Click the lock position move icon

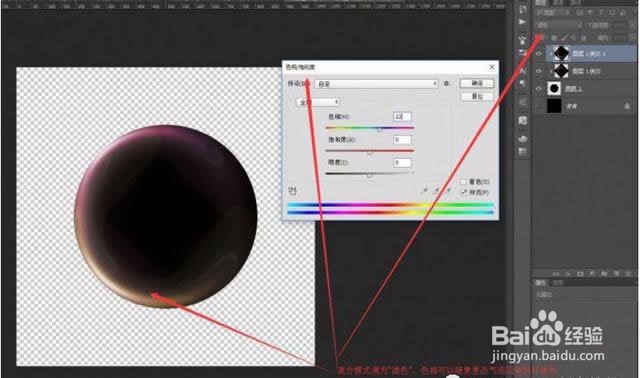[x=574, y=38]
